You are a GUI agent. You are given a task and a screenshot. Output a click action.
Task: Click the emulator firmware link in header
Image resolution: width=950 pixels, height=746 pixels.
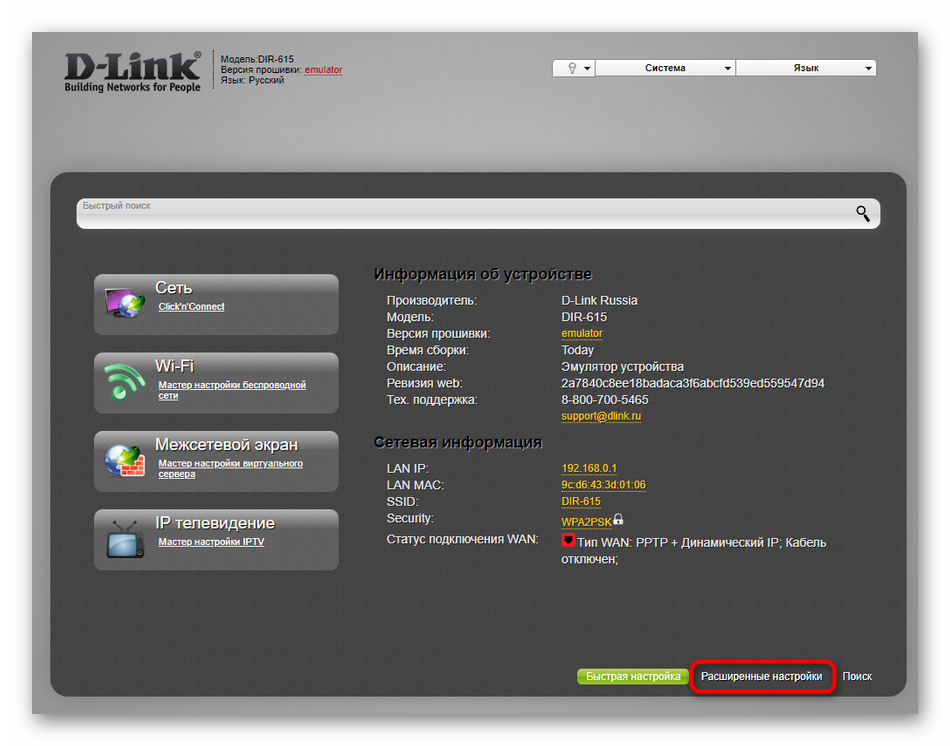[x=324, y=70]
